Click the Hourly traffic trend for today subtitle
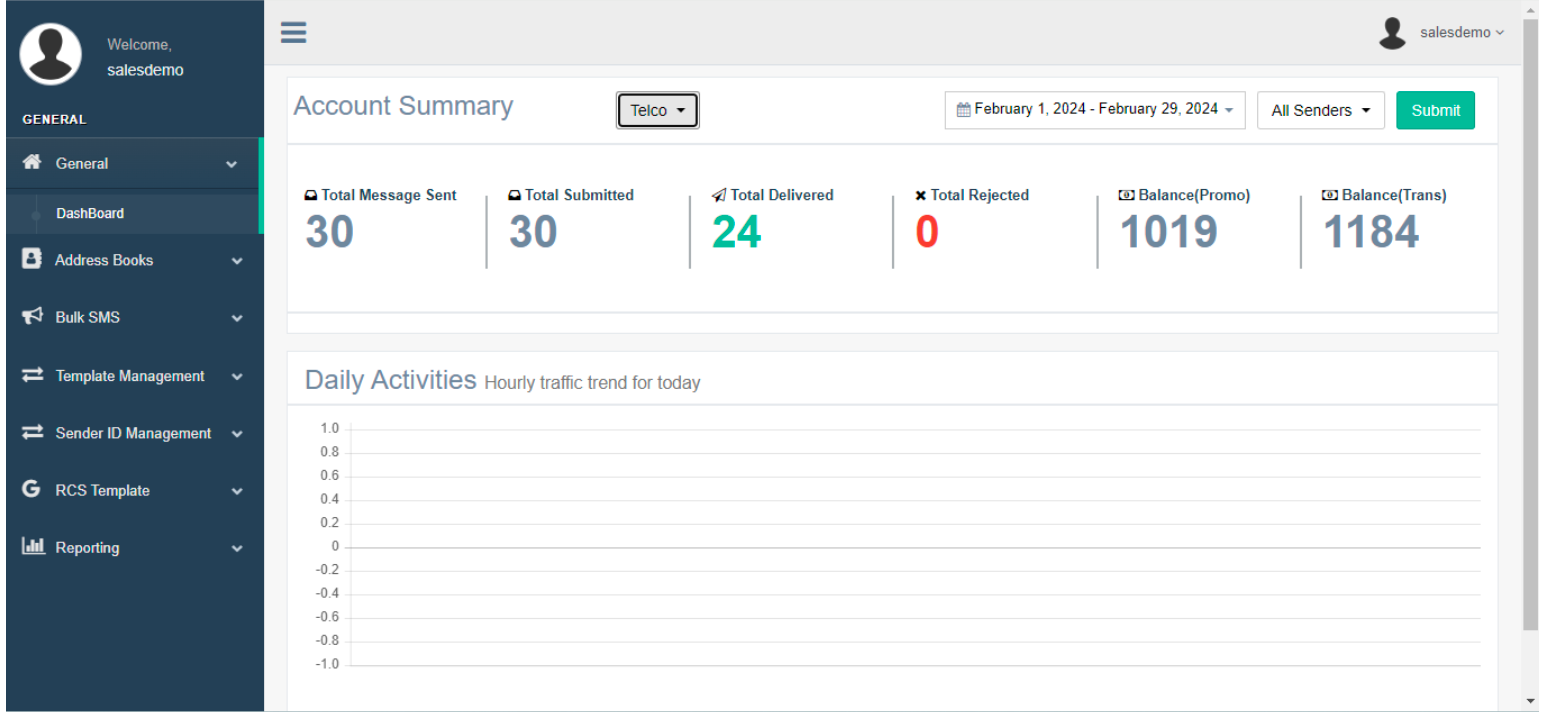 pyautogui.click(x=592, y=383)
